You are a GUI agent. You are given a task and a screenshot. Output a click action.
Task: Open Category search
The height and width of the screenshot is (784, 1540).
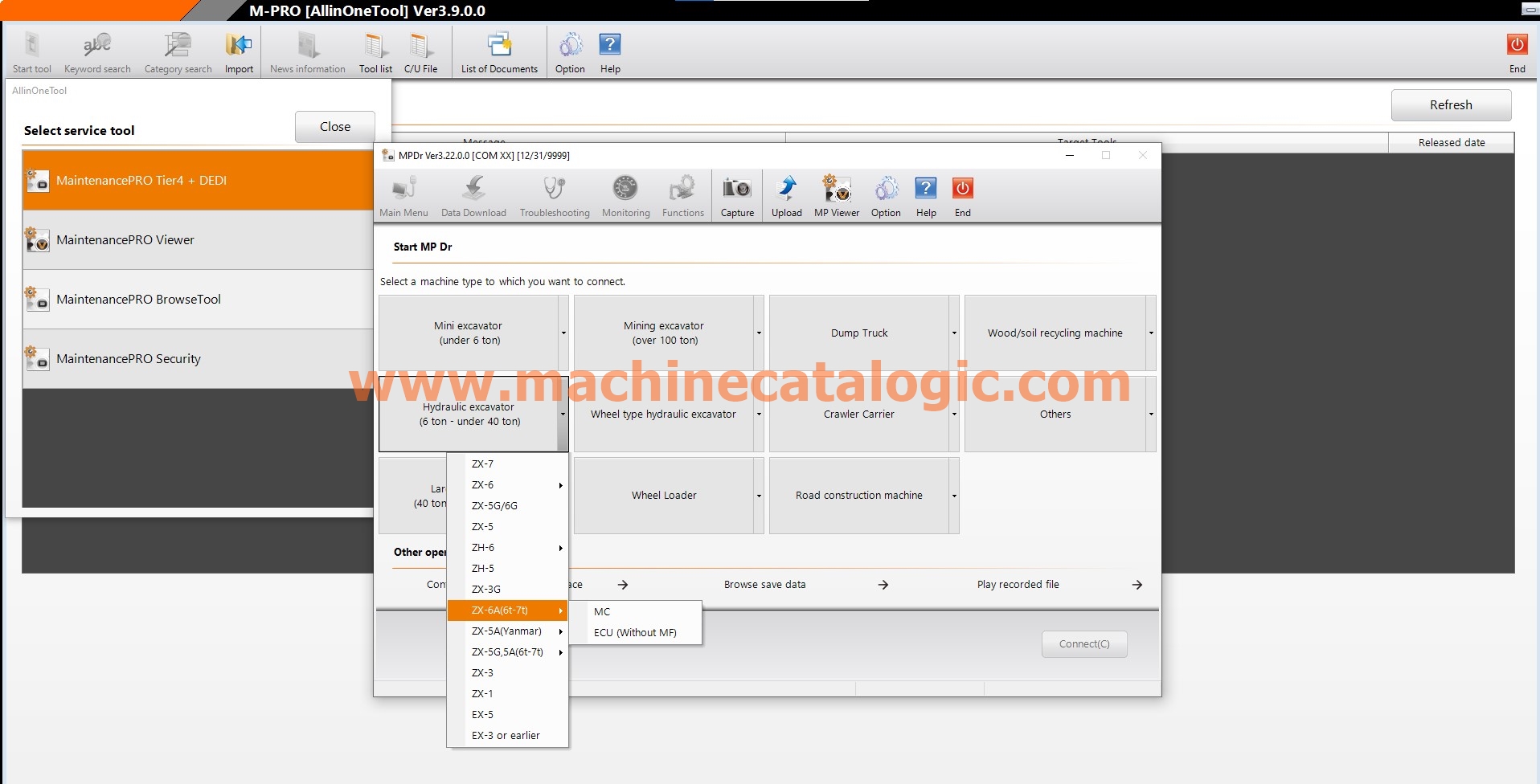(x=178, y=53)
